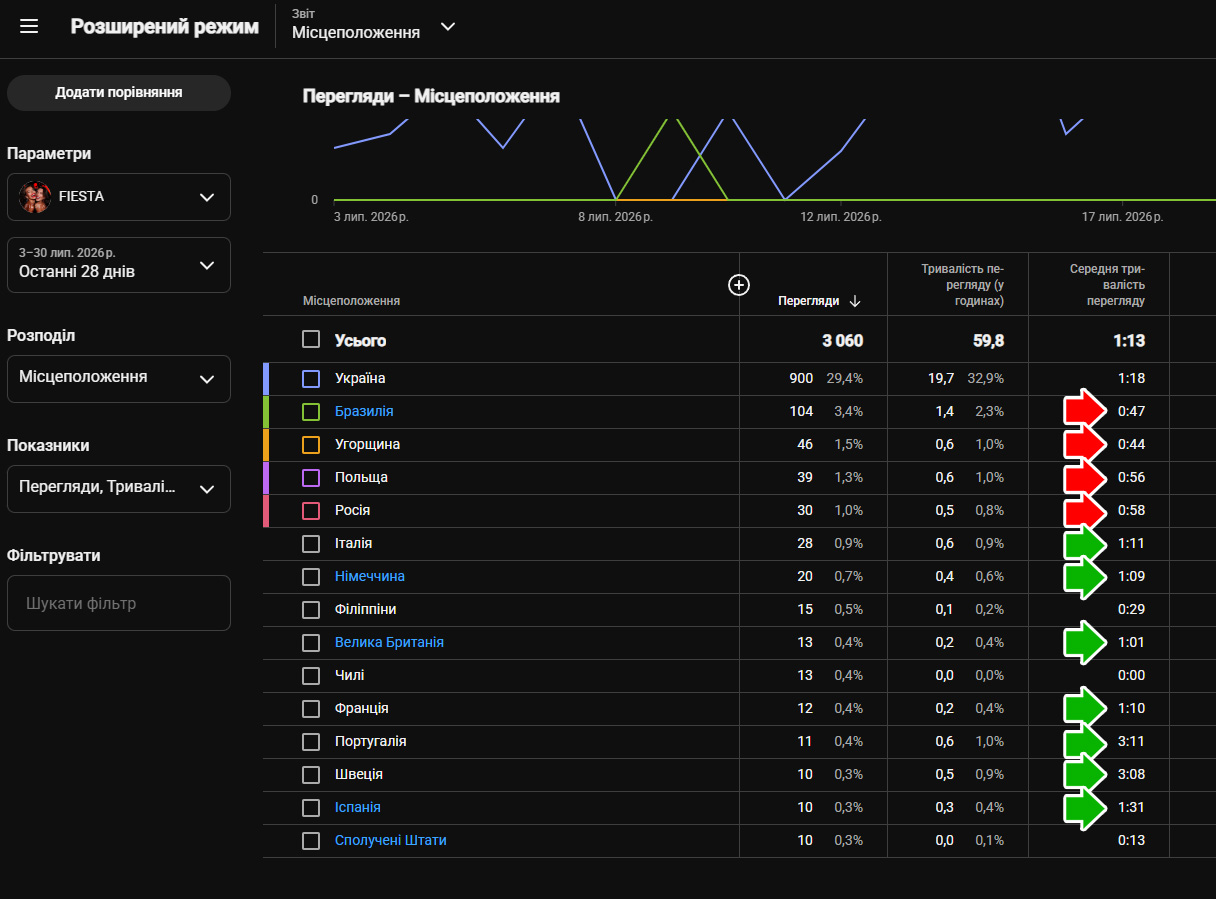The image size is (1216, 899).
Task: Click the Чилі row label
Action: [349, 675]
